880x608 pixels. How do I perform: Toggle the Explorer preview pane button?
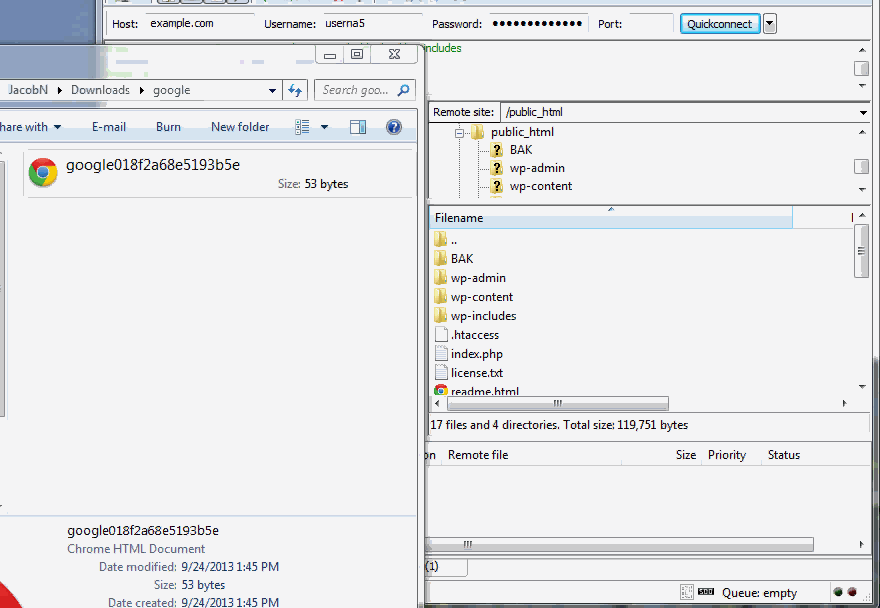(358, 127)
